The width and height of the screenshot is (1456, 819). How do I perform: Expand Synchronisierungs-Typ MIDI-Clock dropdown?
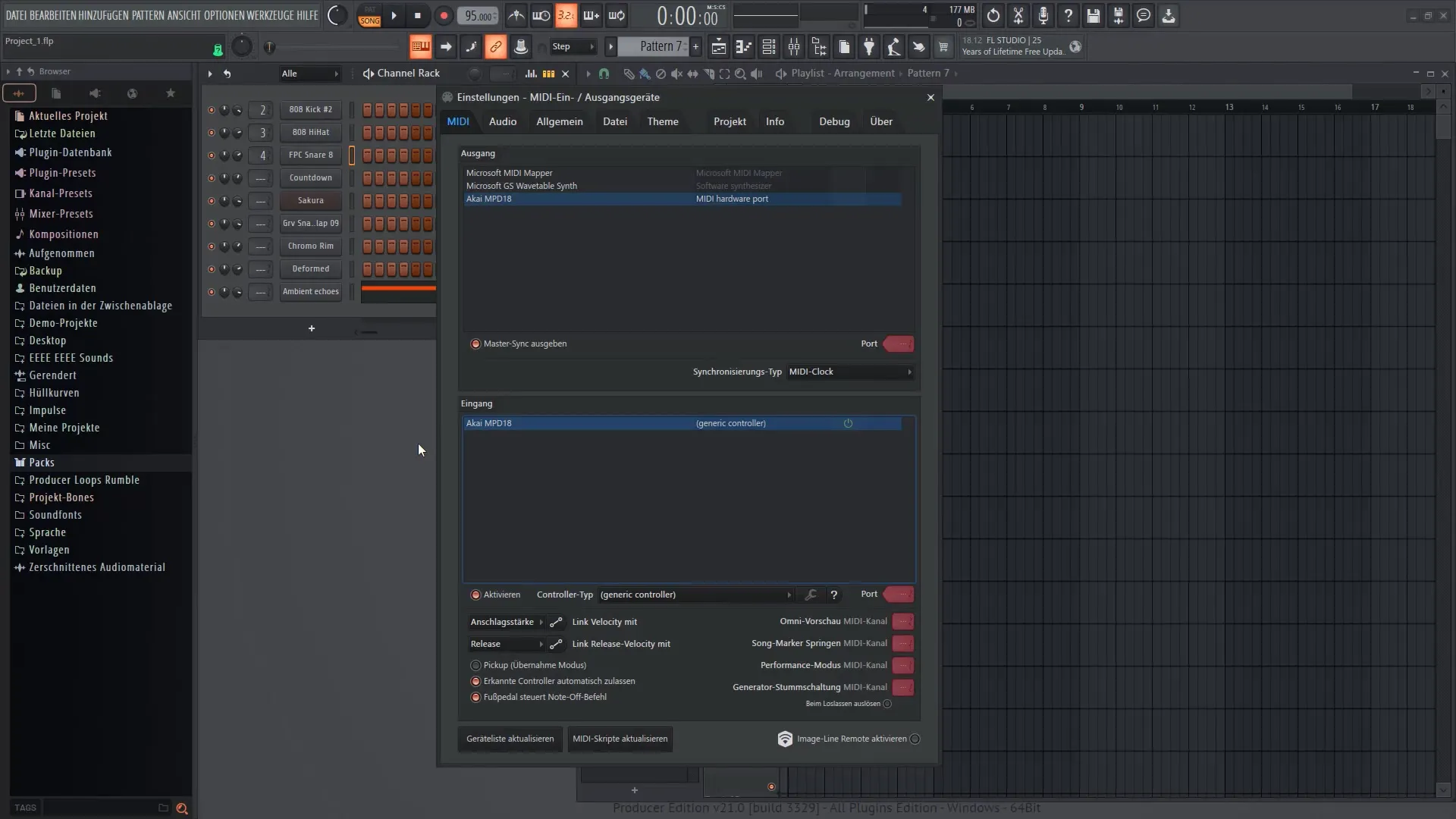[908, 371]
